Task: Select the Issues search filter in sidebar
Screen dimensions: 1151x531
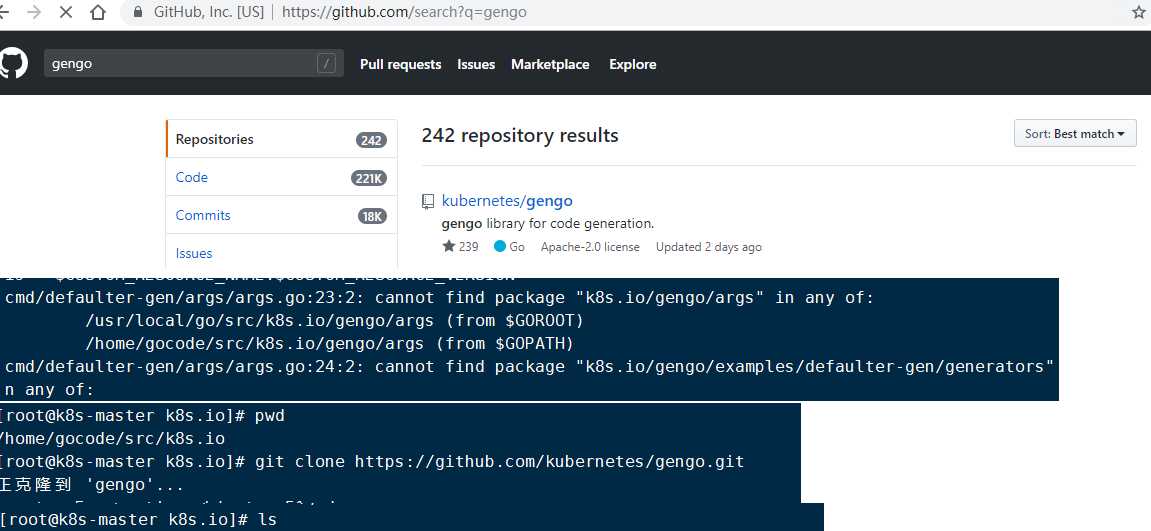Action: [282, 252]
